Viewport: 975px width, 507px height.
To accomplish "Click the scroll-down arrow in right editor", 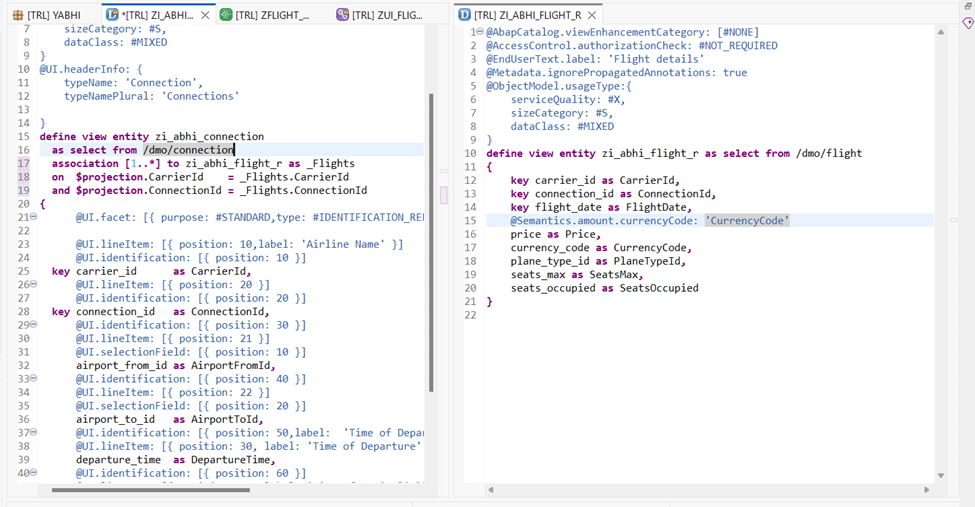I will pos(940,475).
